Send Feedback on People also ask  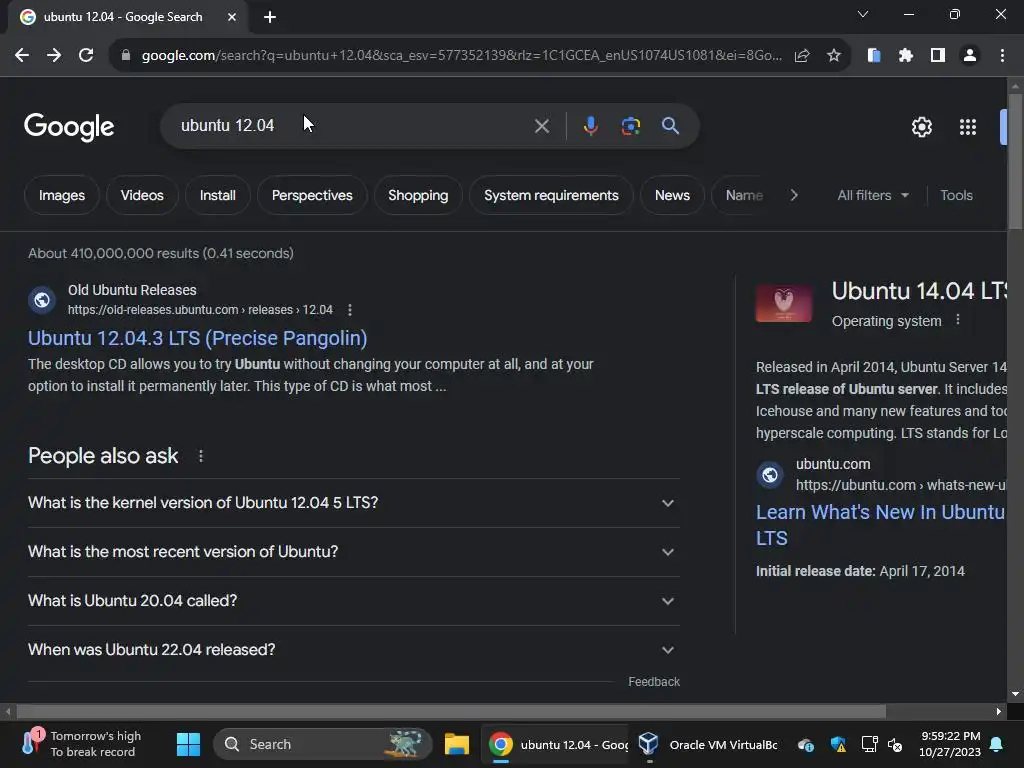click(654, 682)
